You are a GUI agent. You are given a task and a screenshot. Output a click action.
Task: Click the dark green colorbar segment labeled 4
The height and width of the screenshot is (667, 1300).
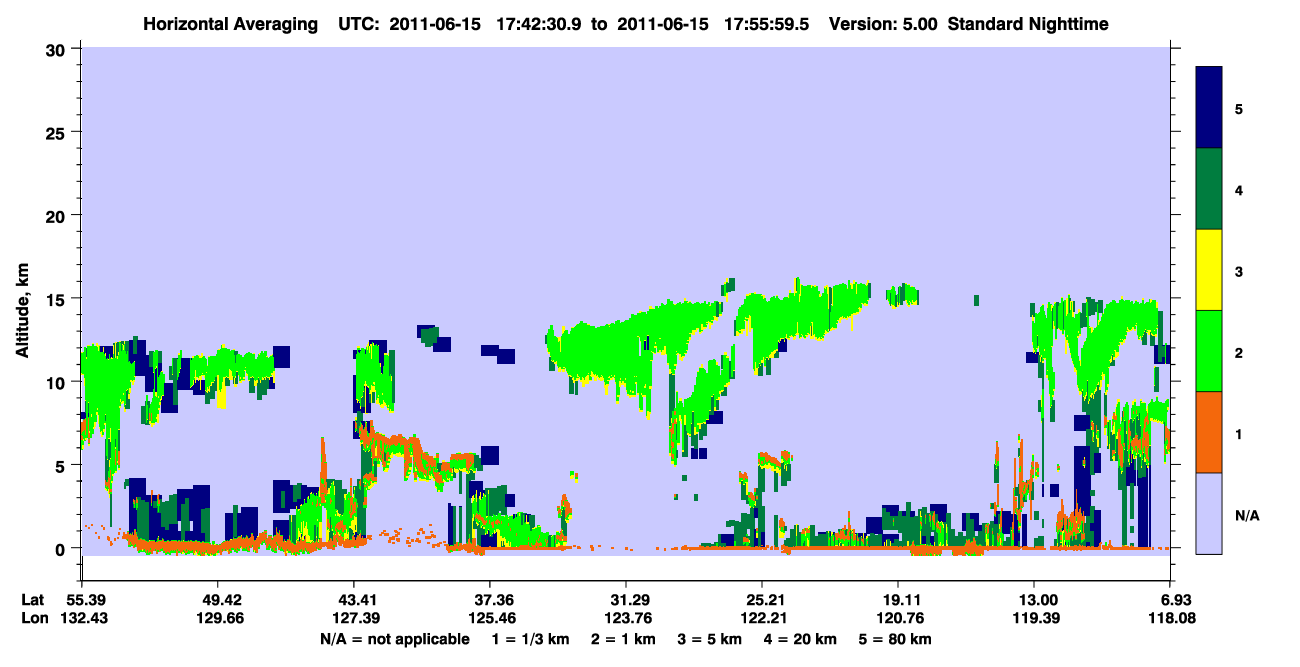pos(1209,189)
